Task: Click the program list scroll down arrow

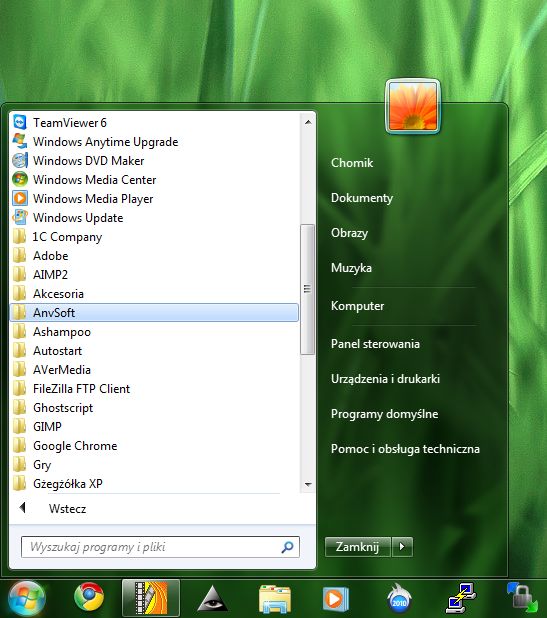Action: coord(308,484)
